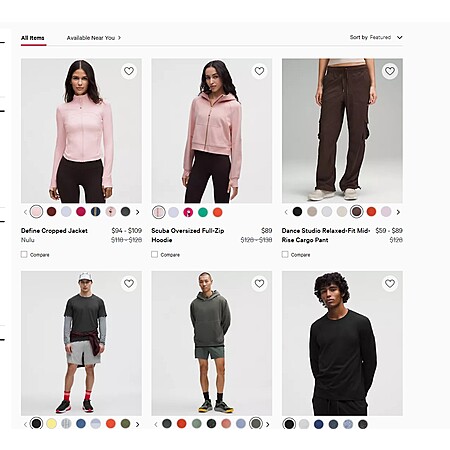The image size is (450, 450).
Task: Choose the green swatch for Scuba Hoodie
Action: pos(203,212)
